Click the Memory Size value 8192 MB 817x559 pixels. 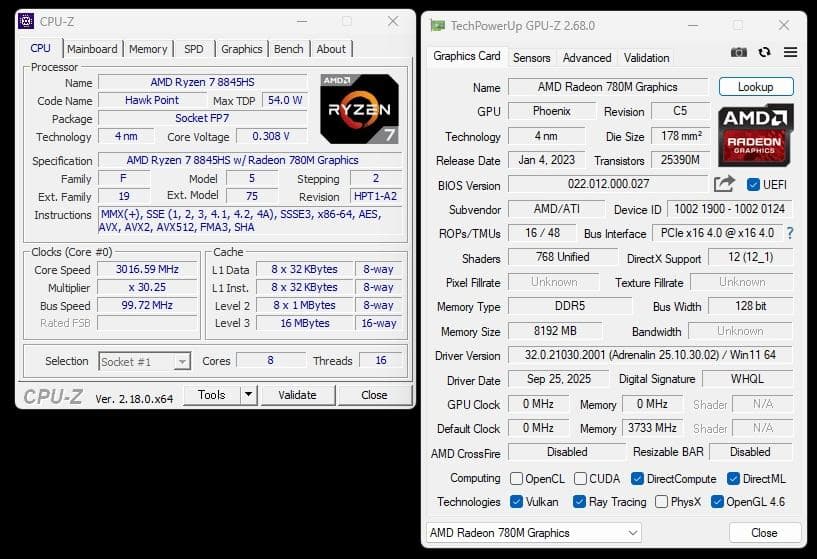coord(555,331)
